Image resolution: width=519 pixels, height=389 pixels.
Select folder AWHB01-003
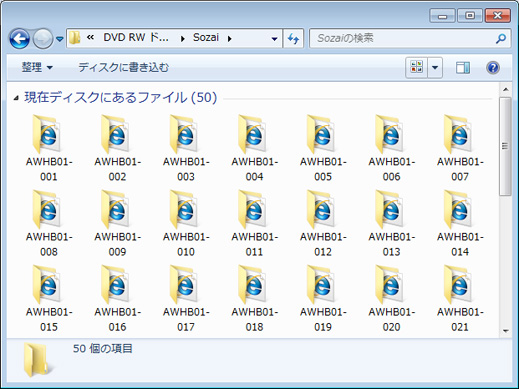[186, 148]
